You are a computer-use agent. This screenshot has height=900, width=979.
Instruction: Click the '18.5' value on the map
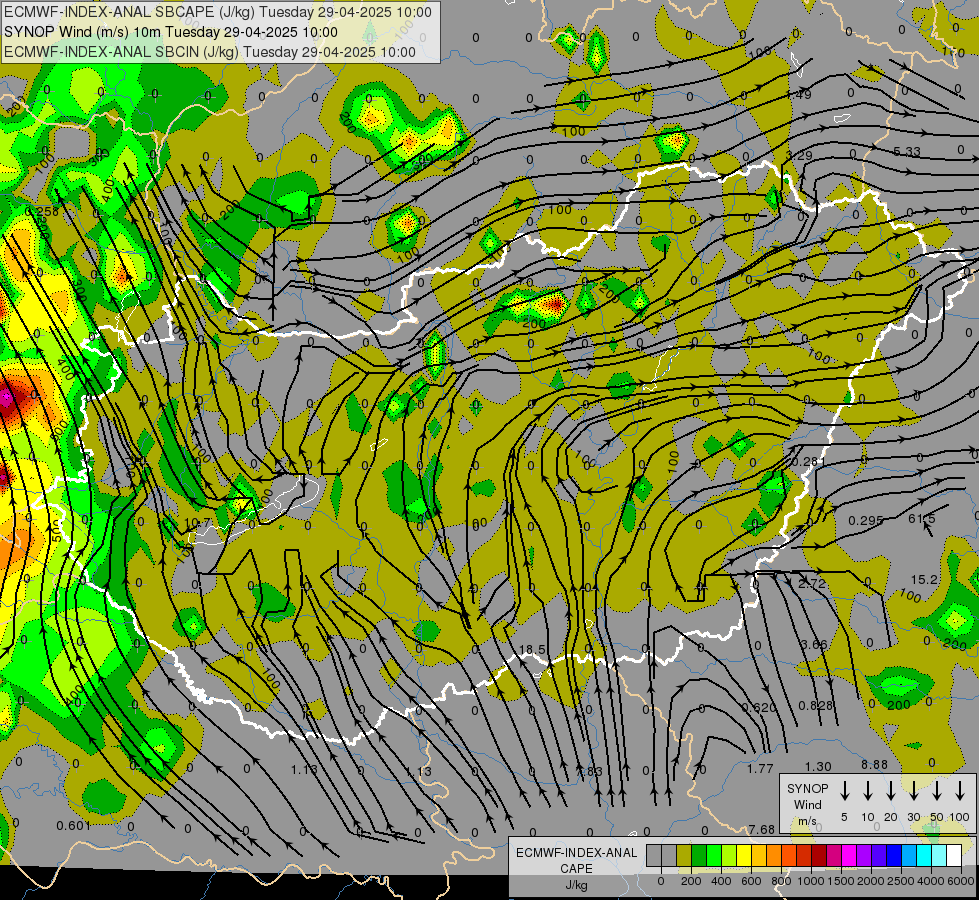coord(532,650)
